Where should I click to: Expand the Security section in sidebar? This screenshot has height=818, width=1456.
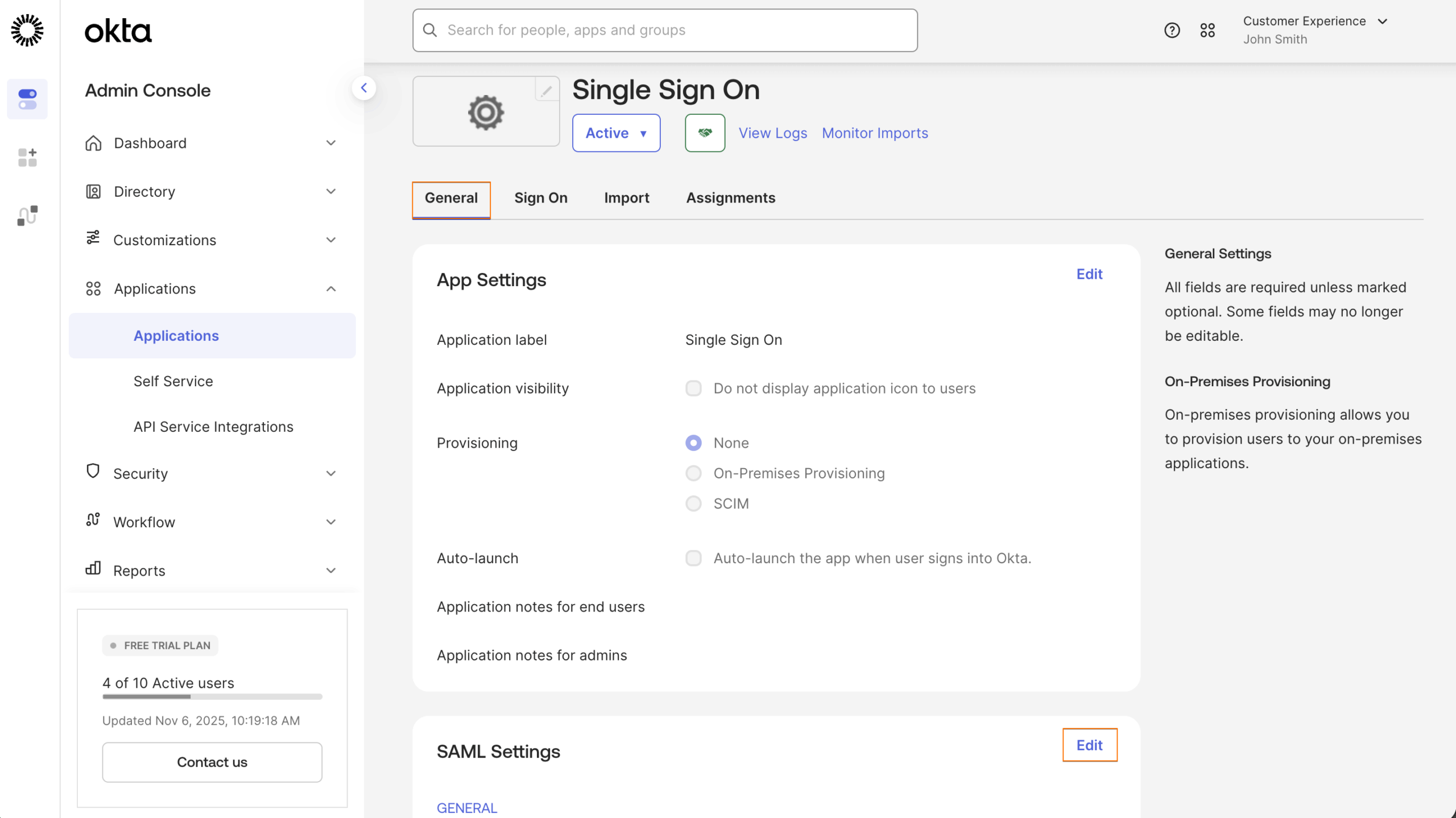[x=212, y=473]
